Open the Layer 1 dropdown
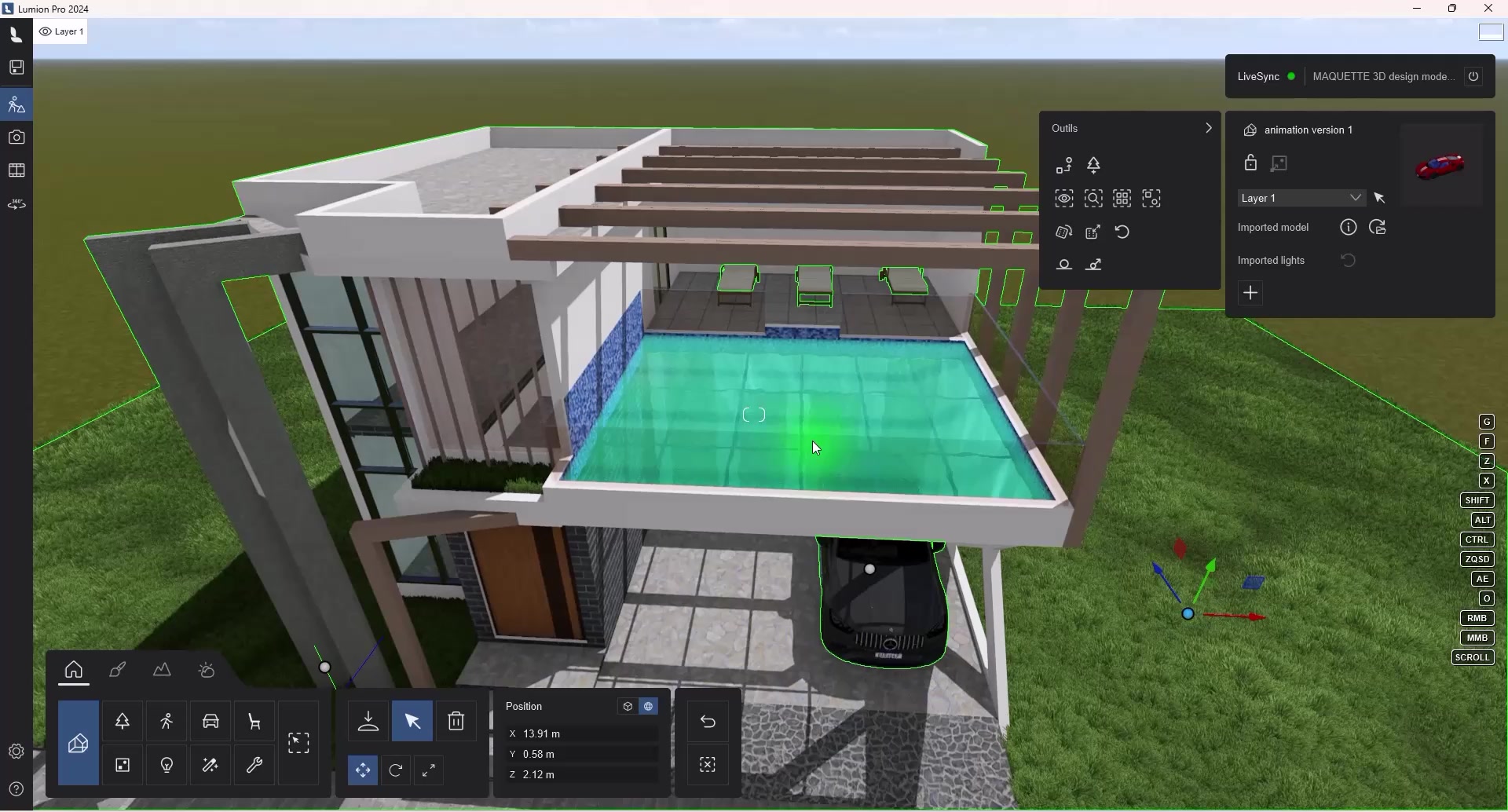 coord(1301,199)
